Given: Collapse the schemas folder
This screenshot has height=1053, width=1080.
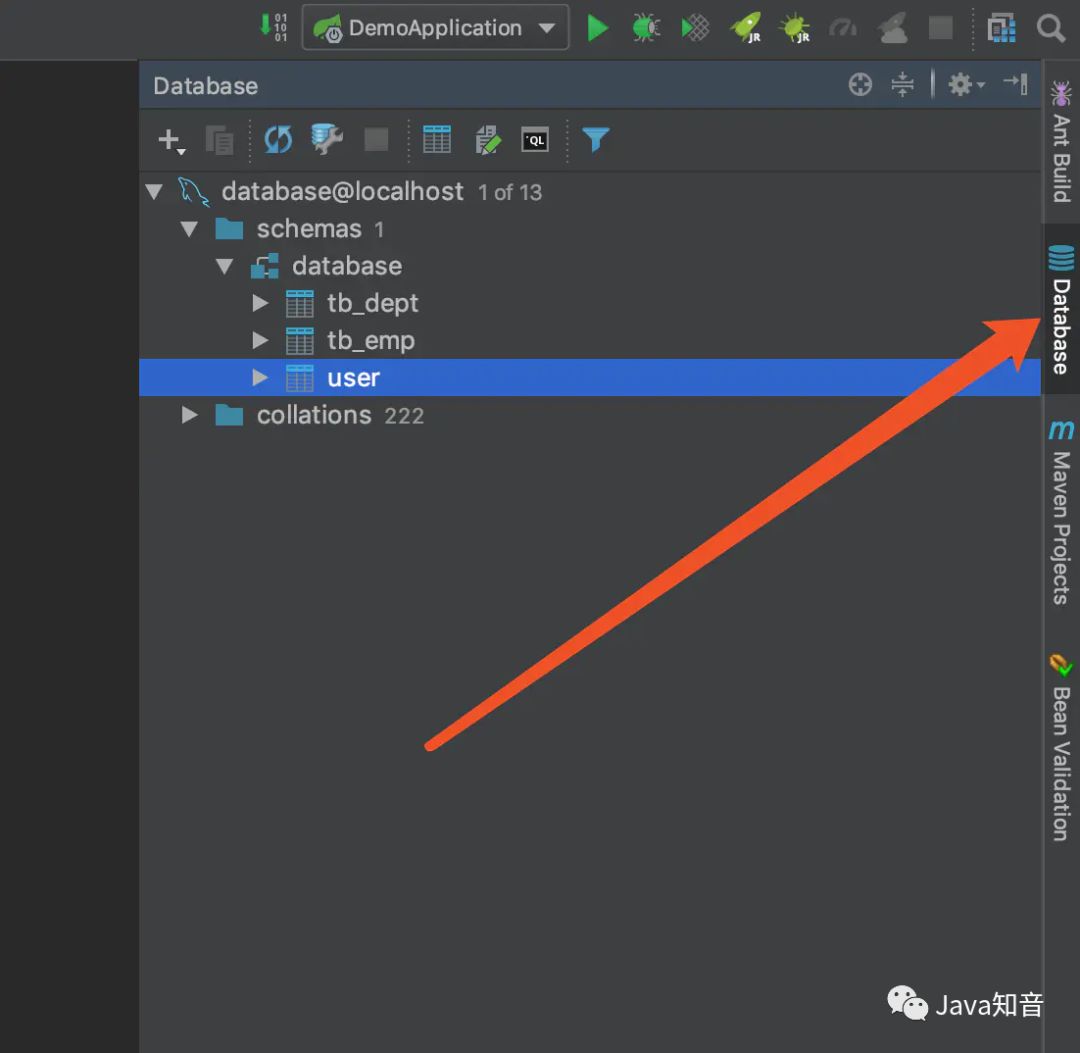Looking at the screenshot, I should click(x=189, y=228).
